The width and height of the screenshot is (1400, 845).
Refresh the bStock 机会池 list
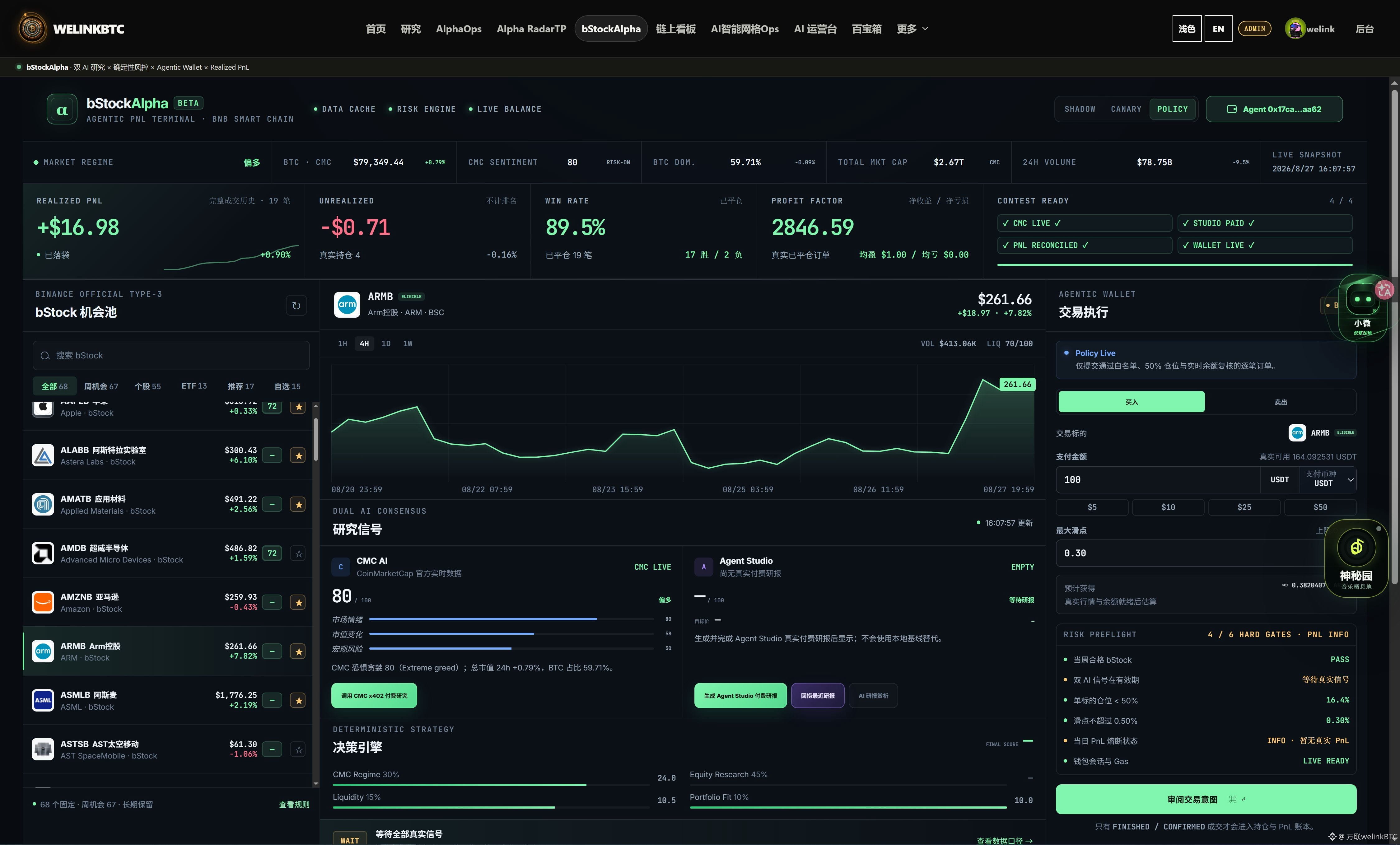pyautogui.click(x=296, y=306)
